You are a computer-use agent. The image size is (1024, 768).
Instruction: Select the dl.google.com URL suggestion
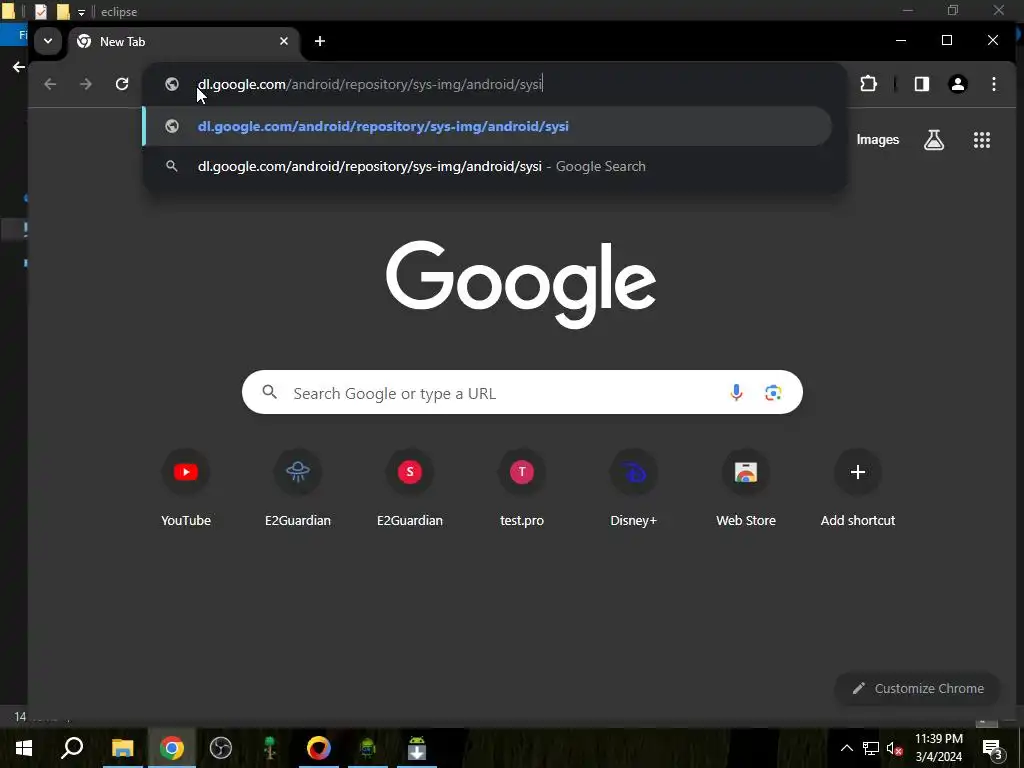pyautogui.click(x=487, y=126)
